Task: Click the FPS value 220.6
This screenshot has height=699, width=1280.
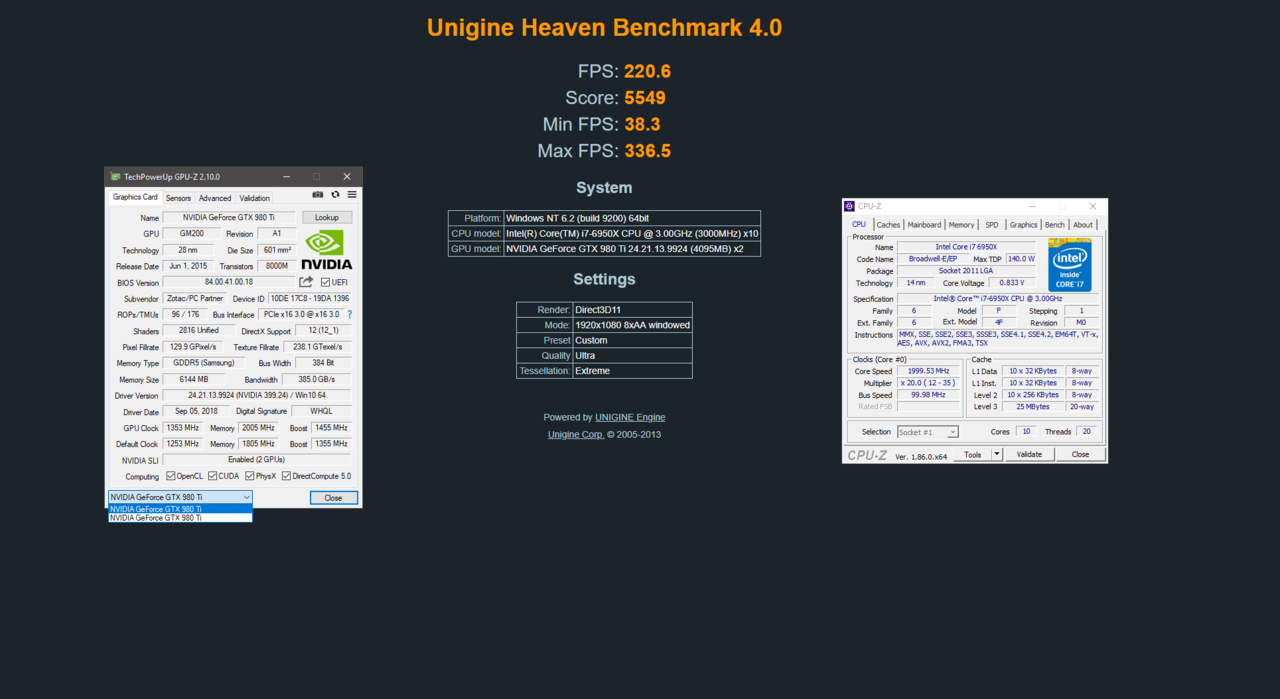Action: coord(647,72)
